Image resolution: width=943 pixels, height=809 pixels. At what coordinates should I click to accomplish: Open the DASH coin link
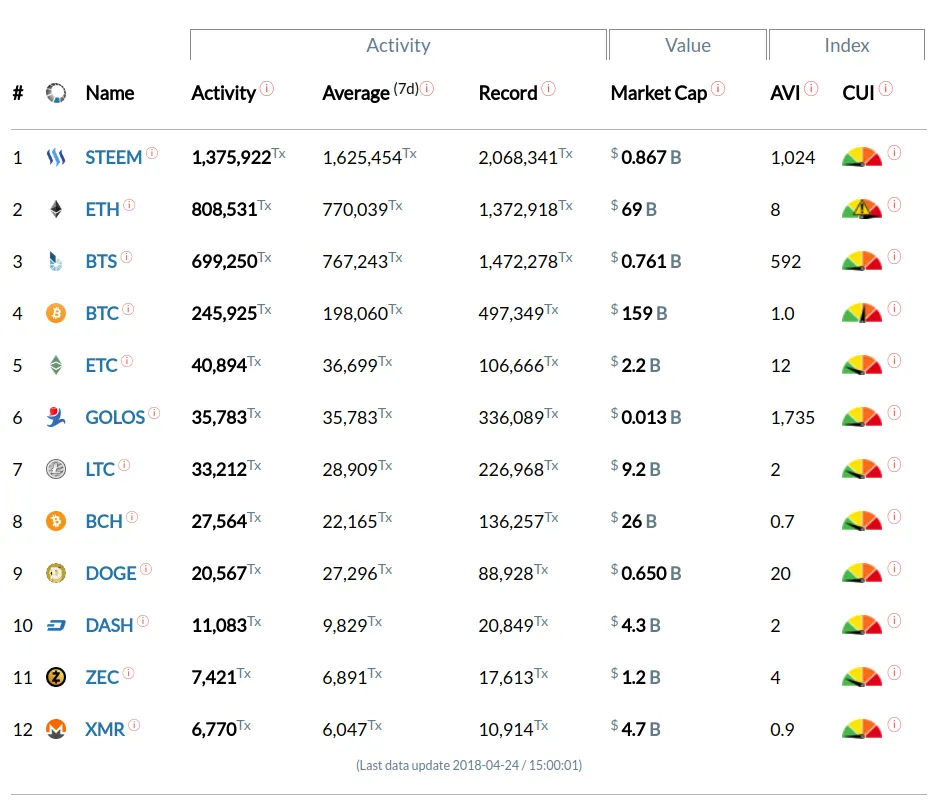(x=109, y=626)
